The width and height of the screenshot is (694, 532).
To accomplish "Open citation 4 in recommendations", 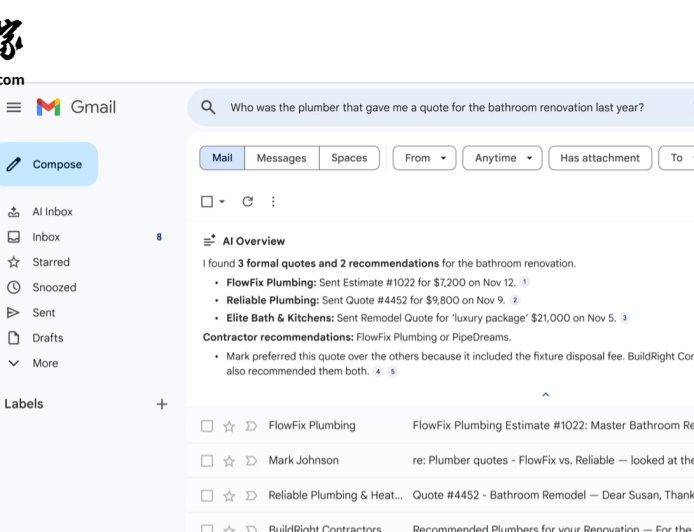I will click(378, 371).
